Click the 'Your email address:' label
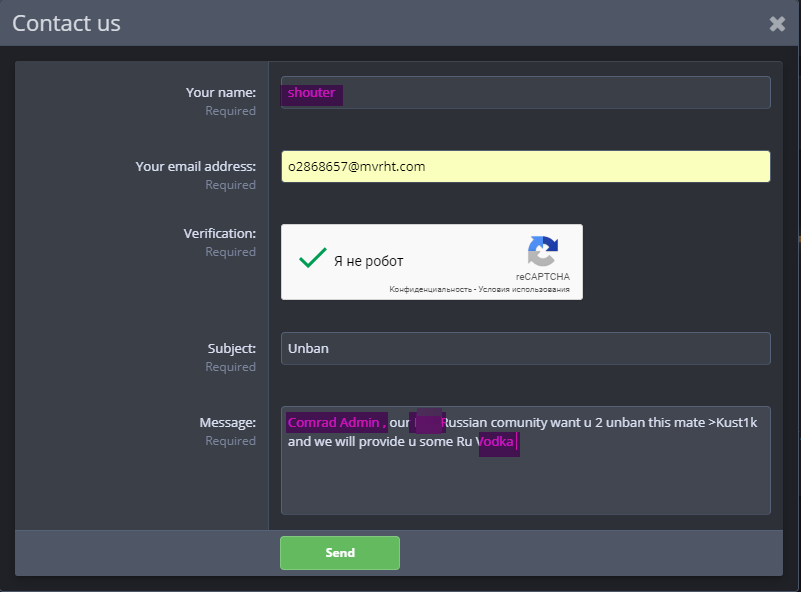 click(x=195, y=167)
